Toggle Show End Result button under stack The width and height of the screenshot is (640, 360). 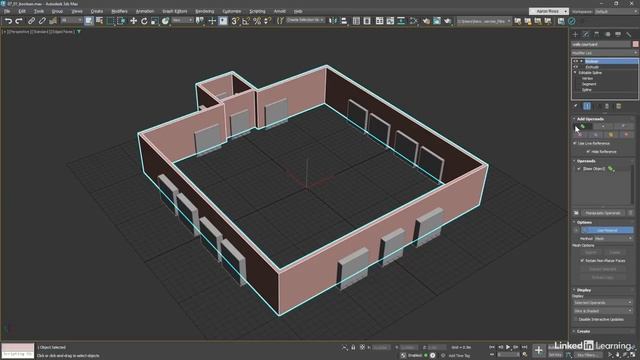pos(587,106)
